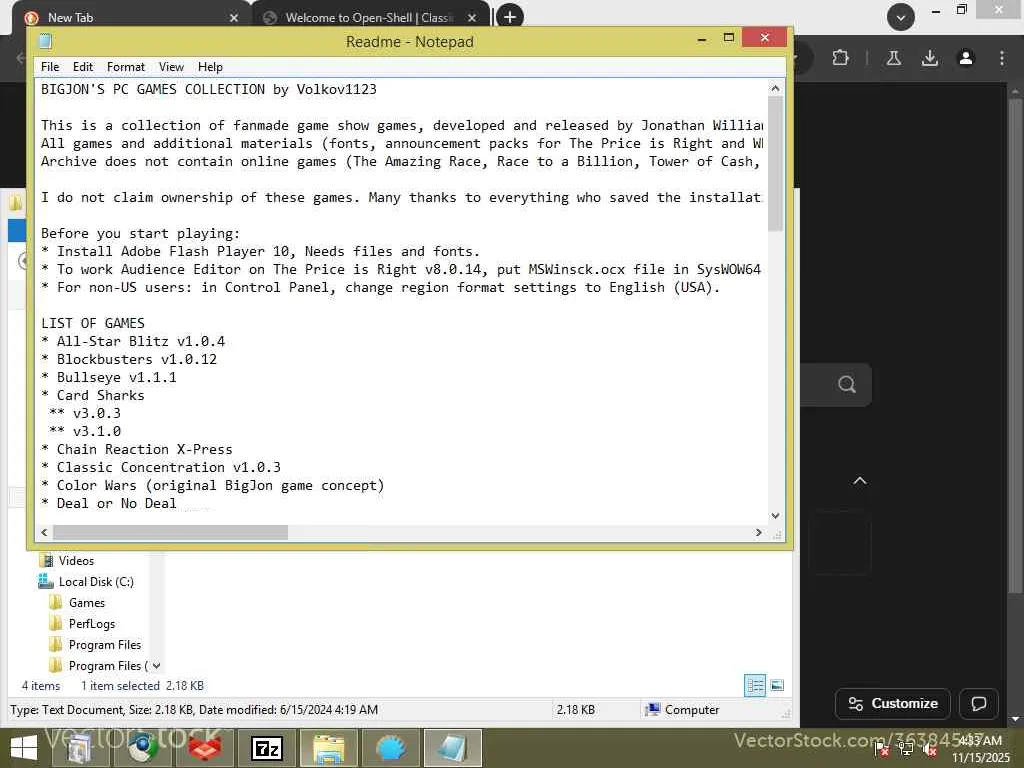The width and height of the screenshot is (1024, 768).
Task: Open the Notepad View menu
Action: tap(171, 67)
